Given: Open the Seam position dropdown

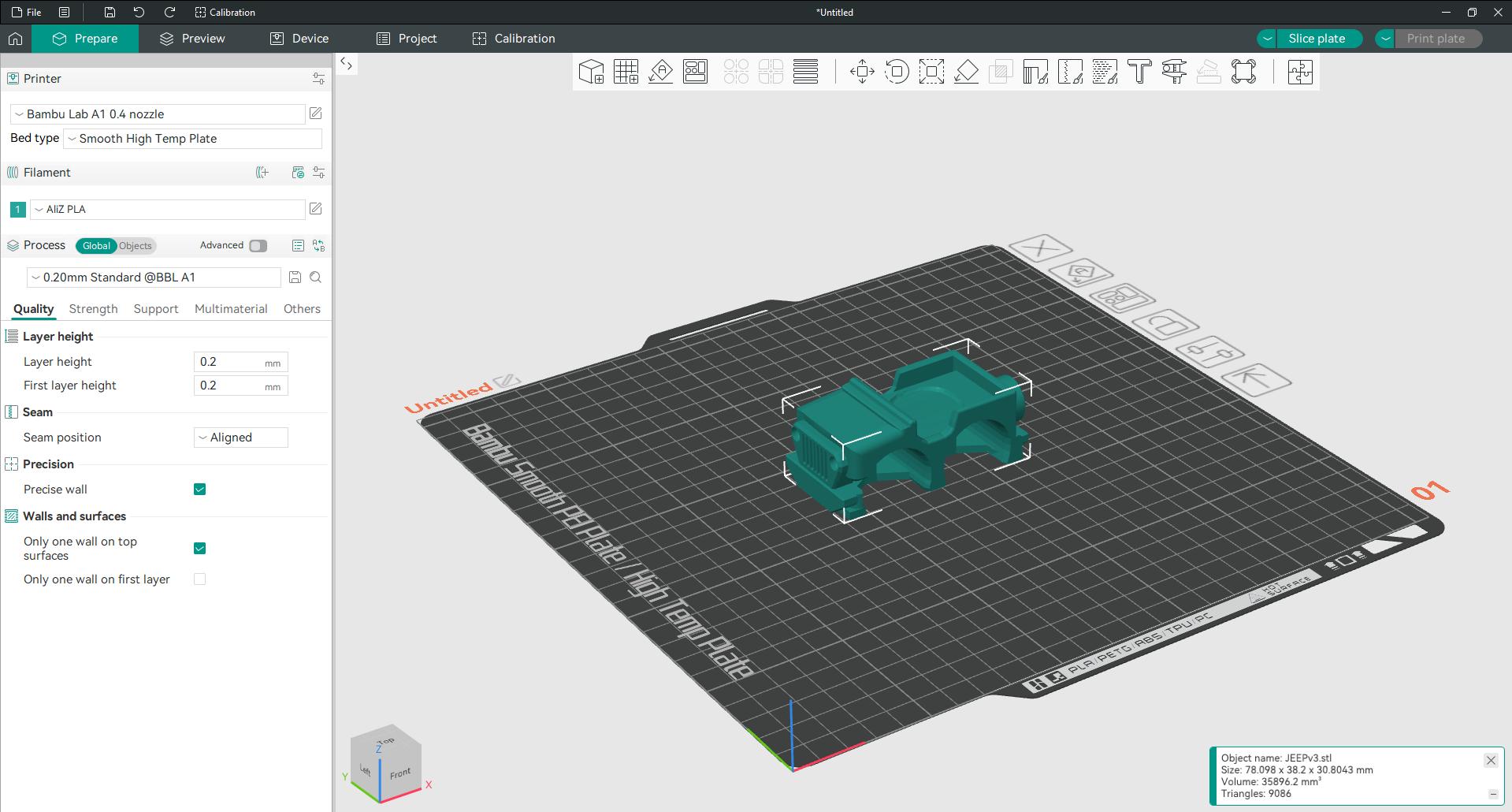Looking at the screenshot, I should 240,437.
